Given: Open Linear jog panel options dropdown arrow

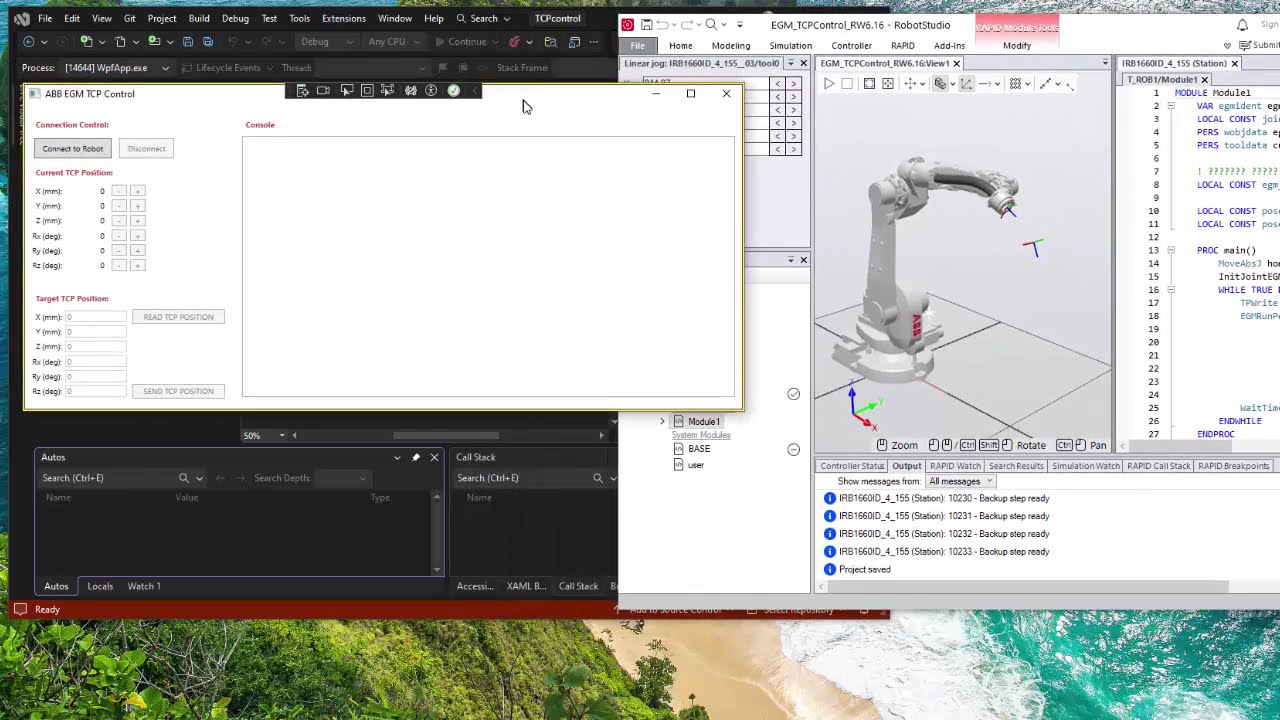Looking at the screenshot, I should [790, 63].
